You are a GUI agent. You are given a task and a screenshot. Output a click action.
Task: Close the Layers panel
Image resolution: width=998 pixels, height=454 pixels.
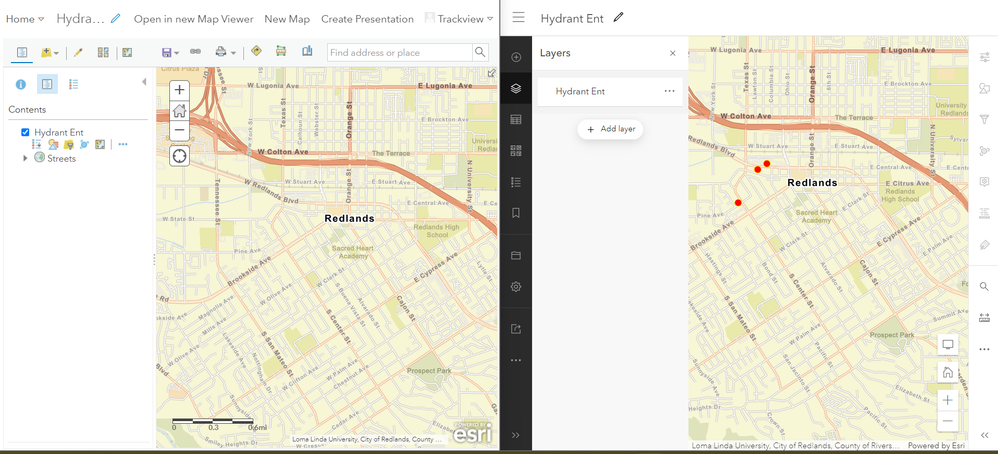point(673,53)
